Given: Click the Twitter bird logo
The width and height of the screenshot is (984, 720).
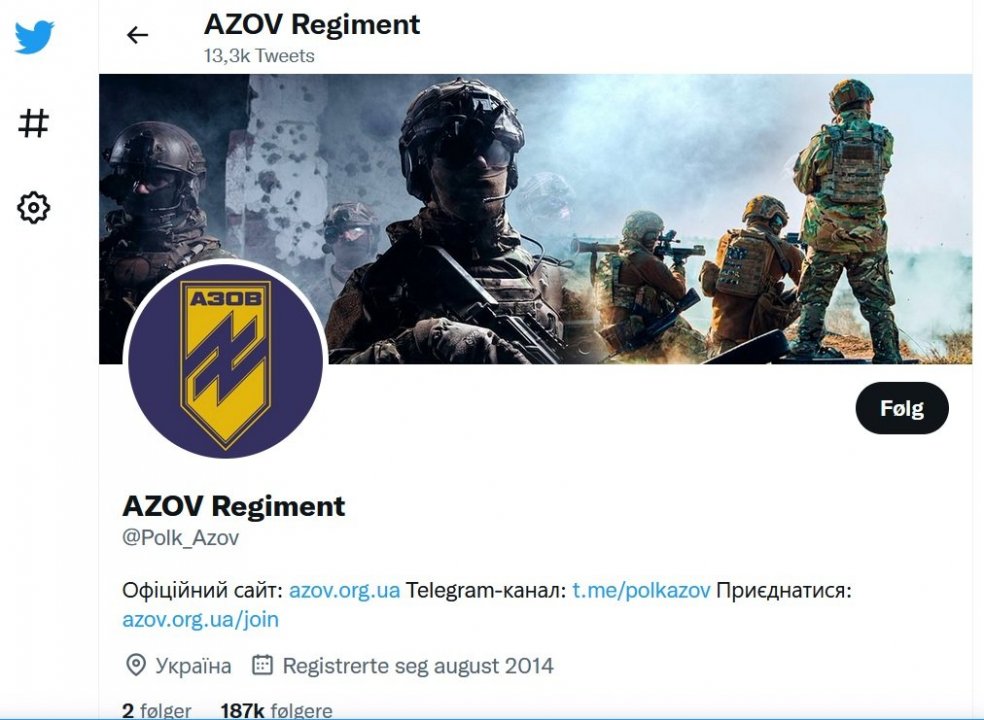Looking at the screenshot, I should (x=34, y=37).
